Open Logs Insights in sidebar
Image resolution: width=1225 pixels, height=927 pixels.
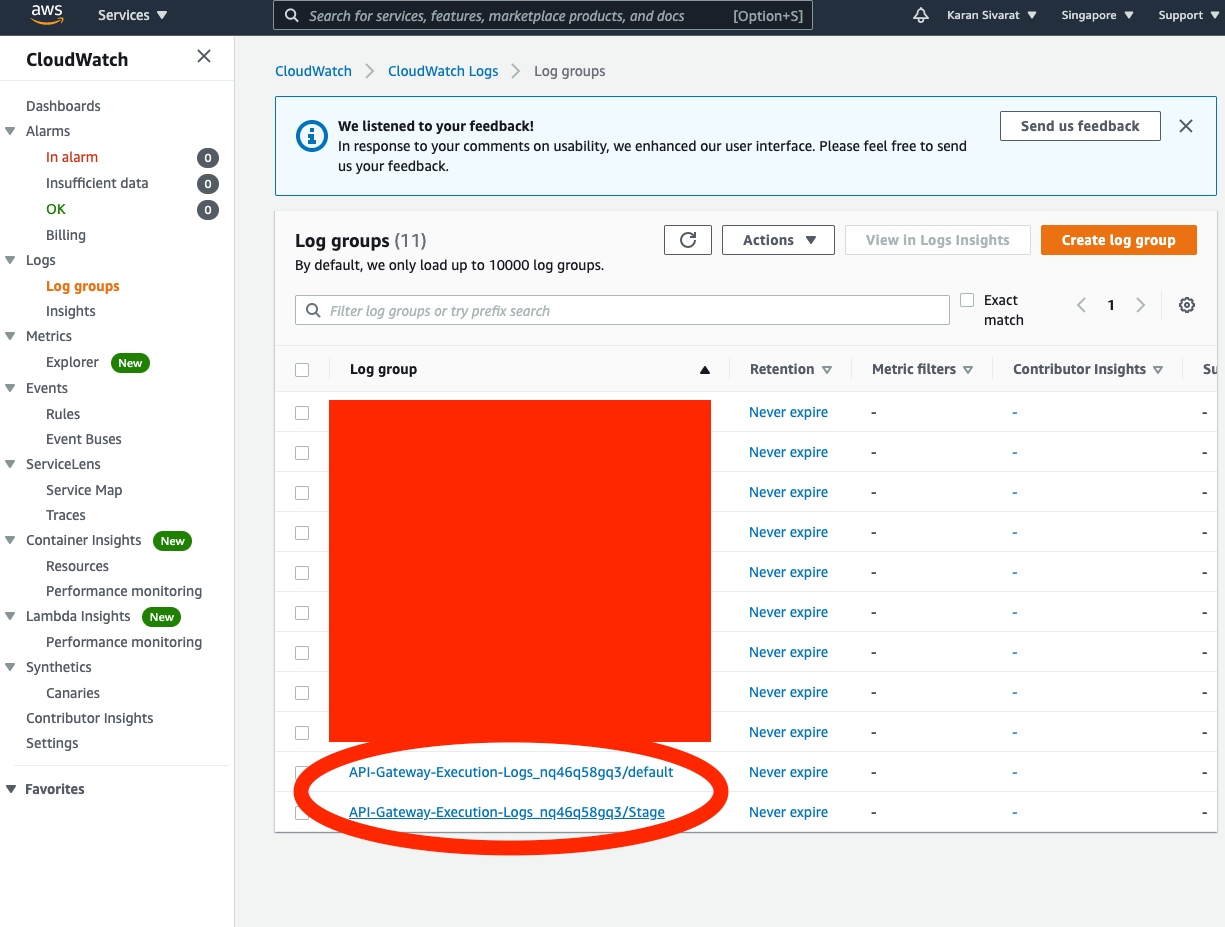(x=71, y=311)
